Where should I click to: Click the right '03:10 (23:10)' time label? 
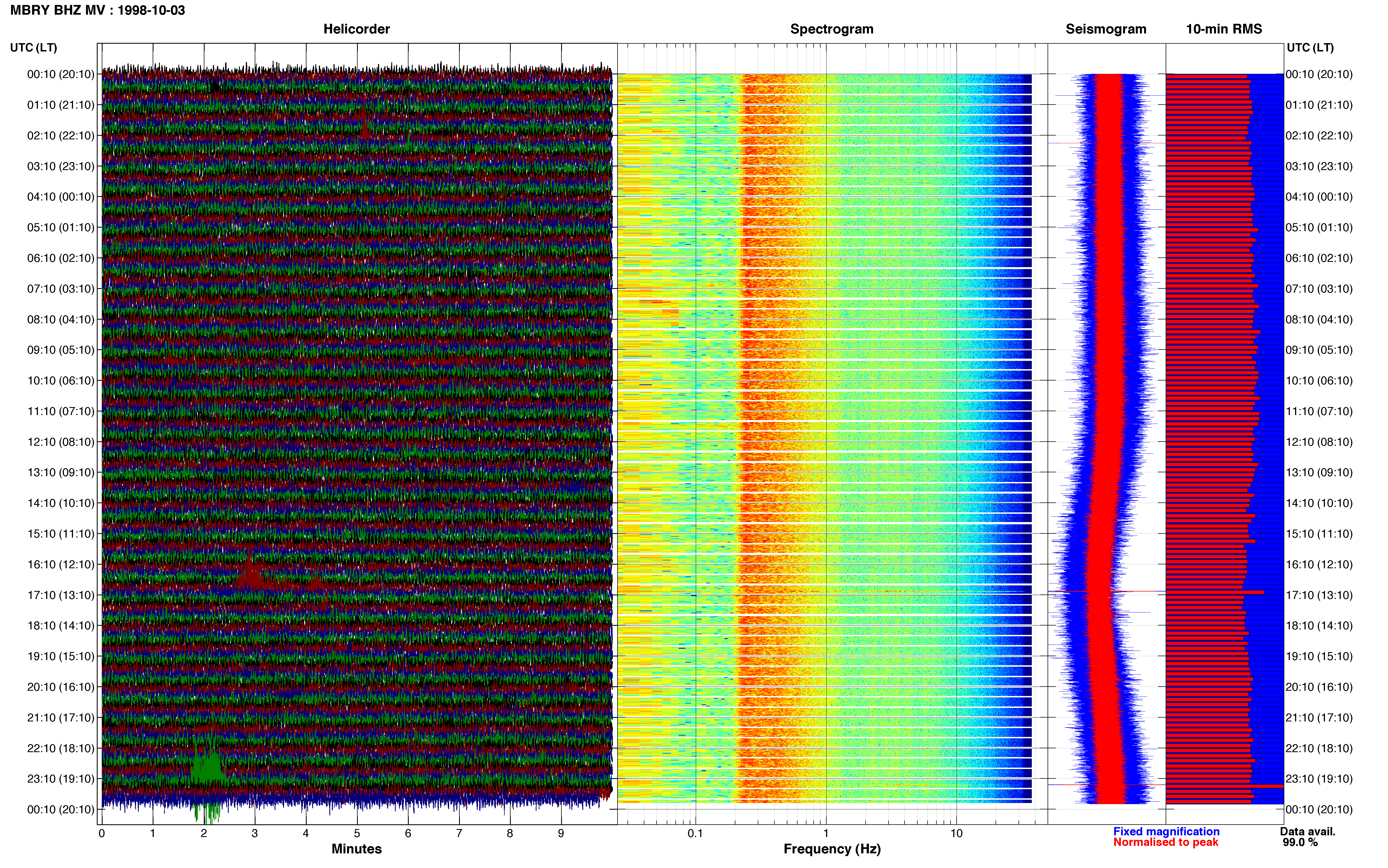[1319, 166]
